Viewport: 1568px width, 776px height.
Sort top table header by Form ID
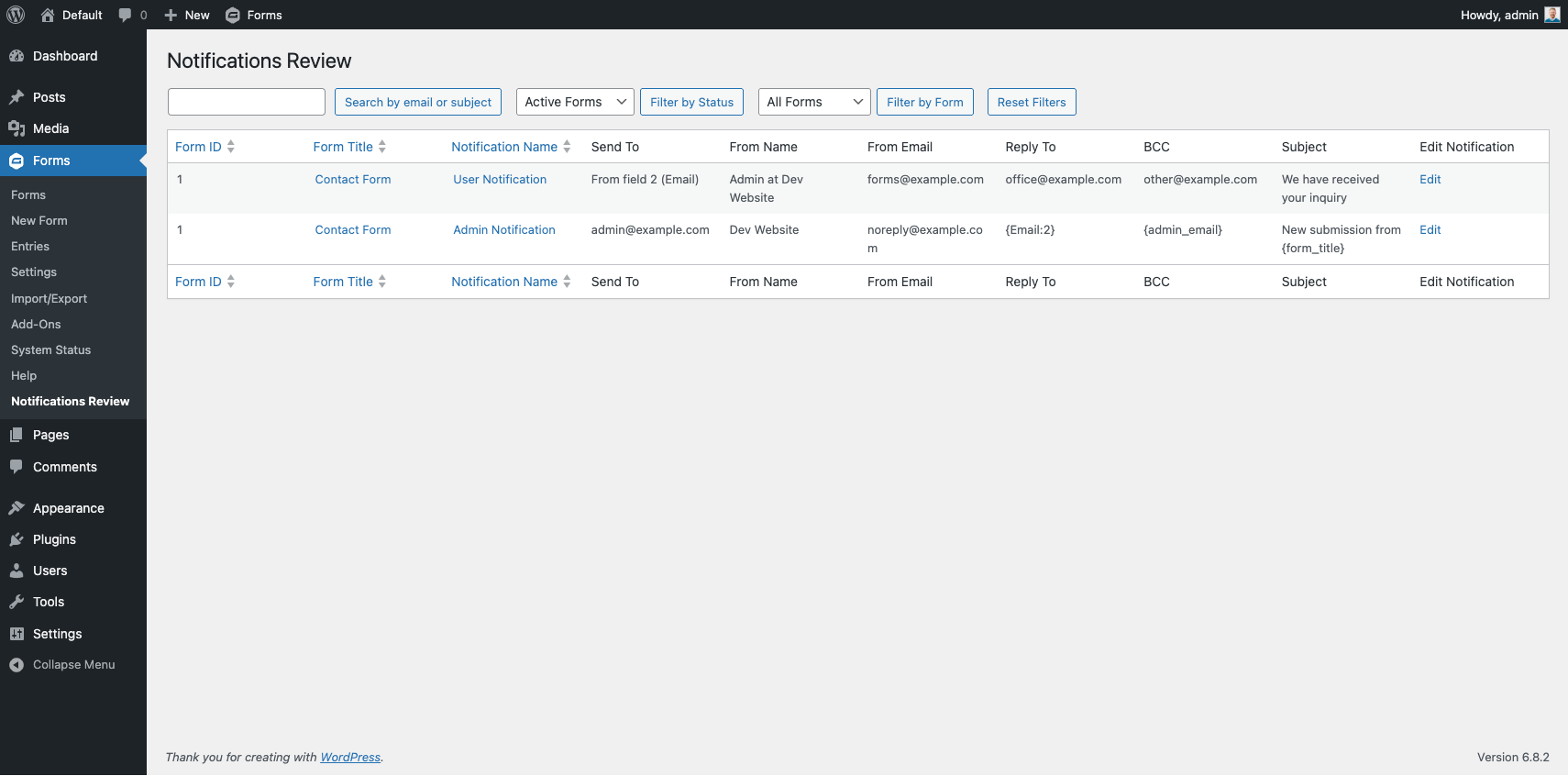[x=199, y=147]
